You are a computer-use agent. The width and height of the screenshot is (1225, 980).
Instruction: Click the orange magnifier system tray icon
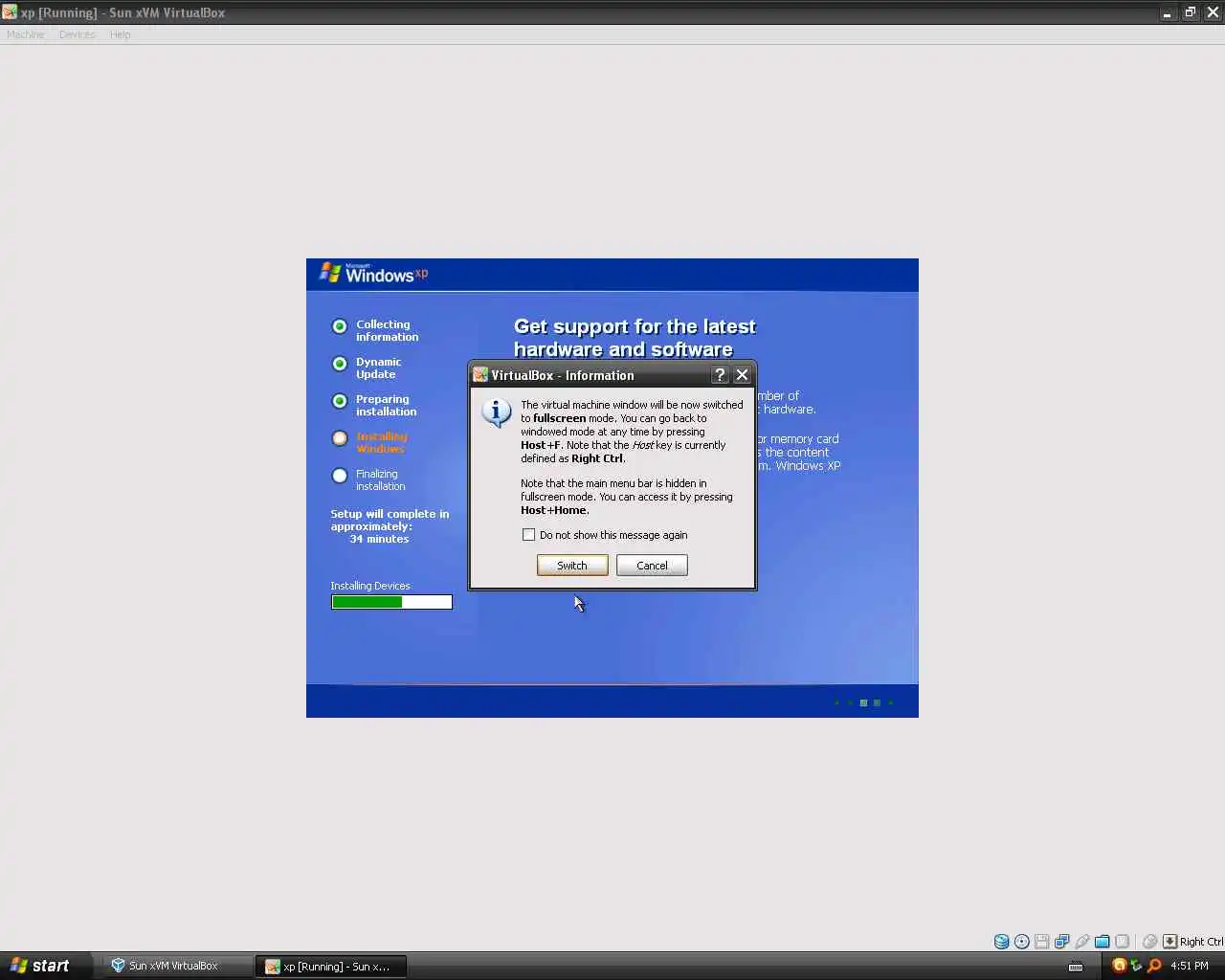point(1154,966)
